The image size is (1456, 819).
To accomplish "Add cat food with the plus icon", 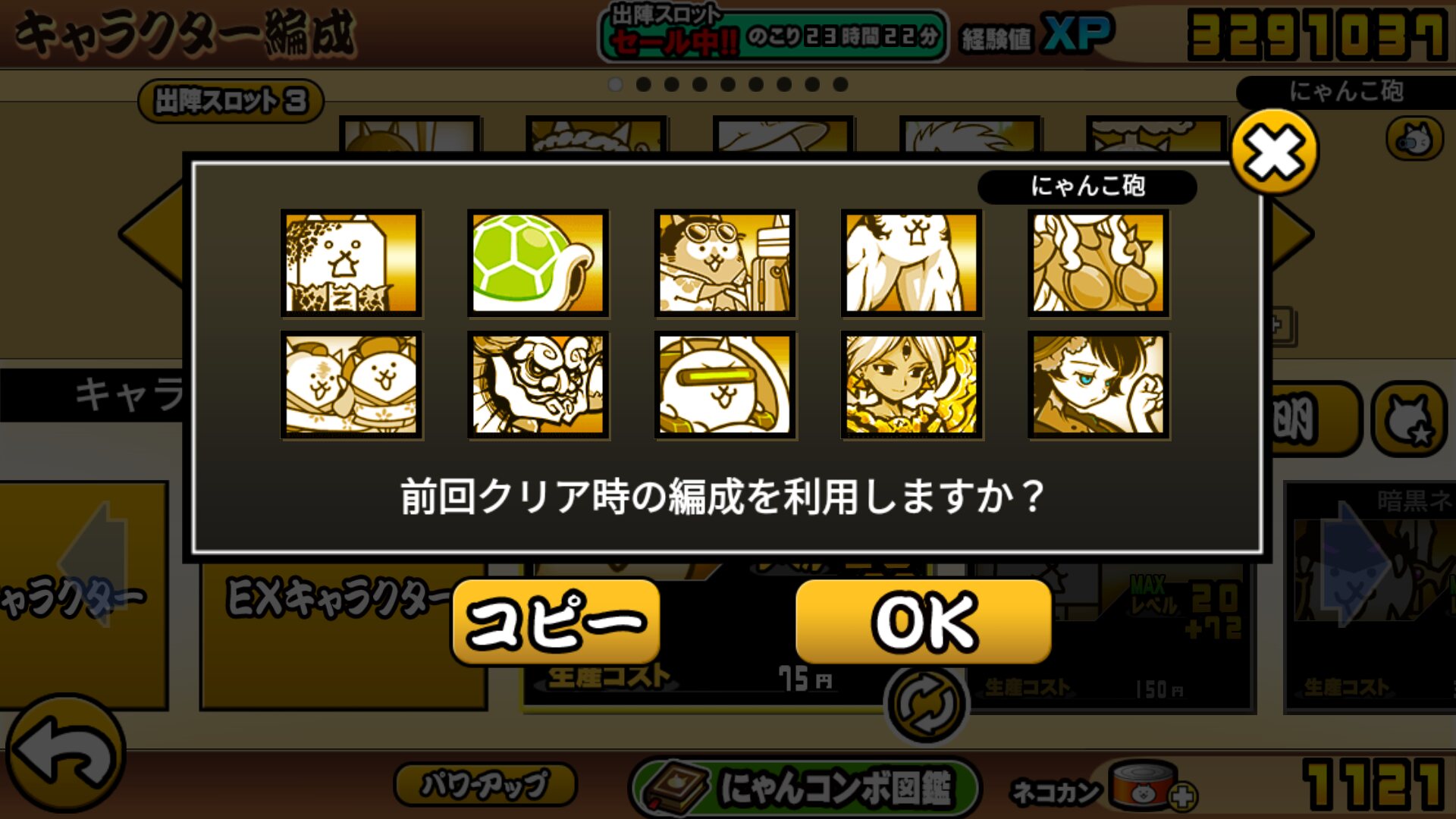I will (x=1183, y=796).
